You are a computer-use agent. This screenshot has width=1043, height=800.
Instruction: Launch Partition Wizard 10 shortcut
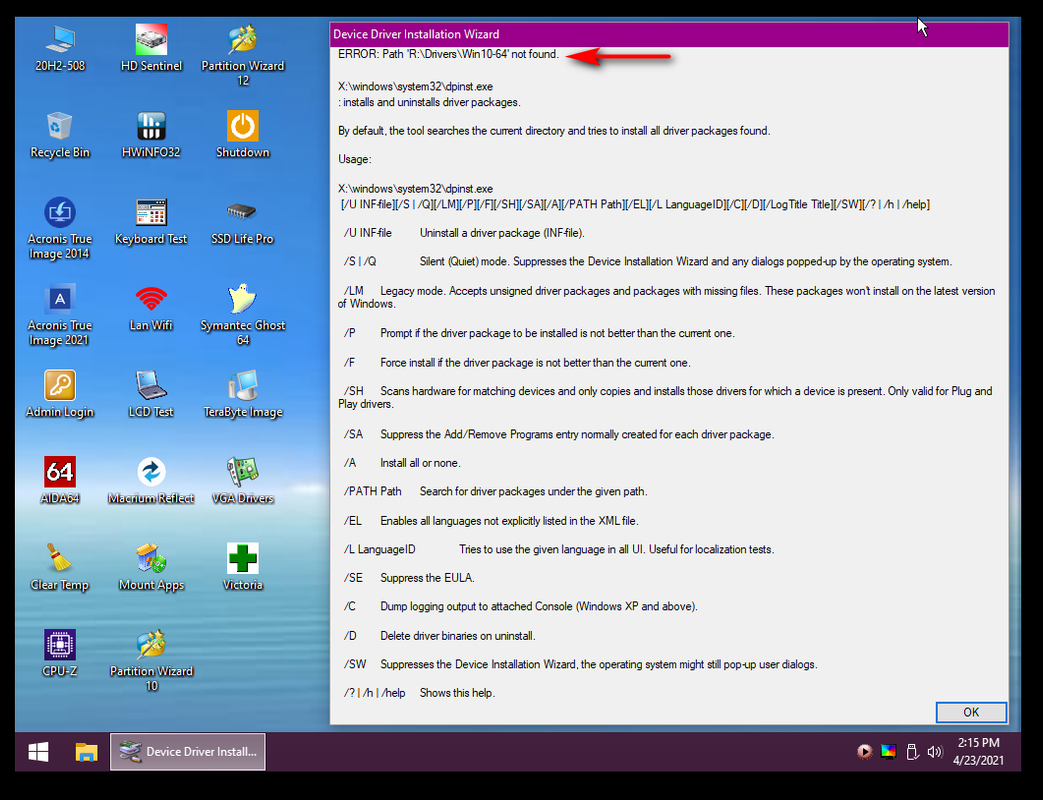(x=151, y=660)
